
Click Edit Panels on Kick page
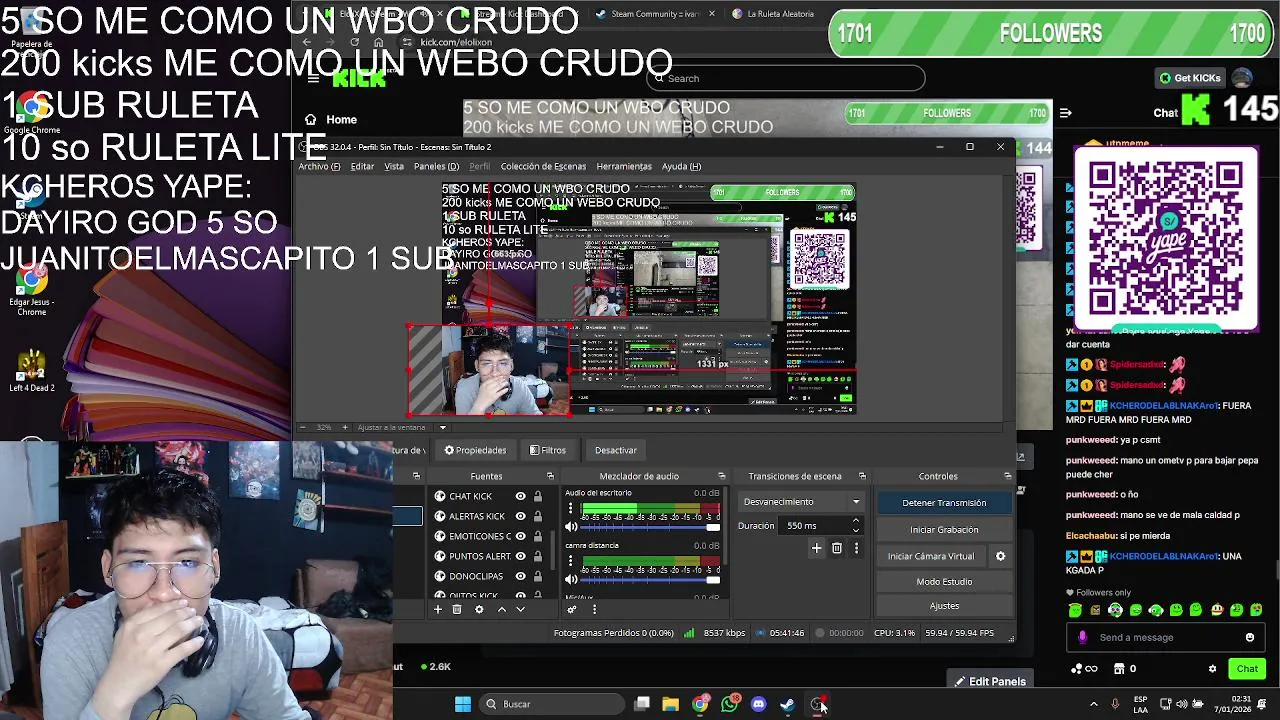tap(990, 681)
